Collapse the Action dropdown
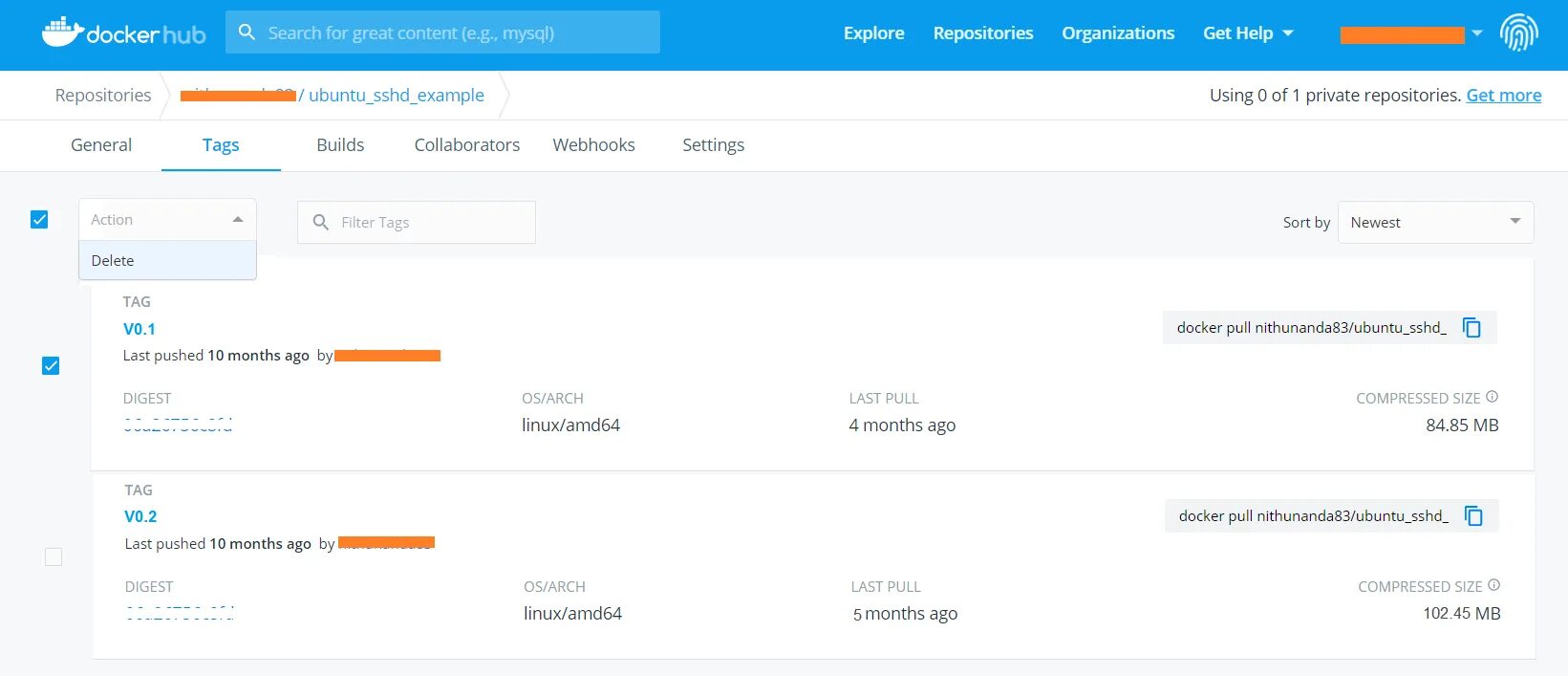 pos(167,219)
